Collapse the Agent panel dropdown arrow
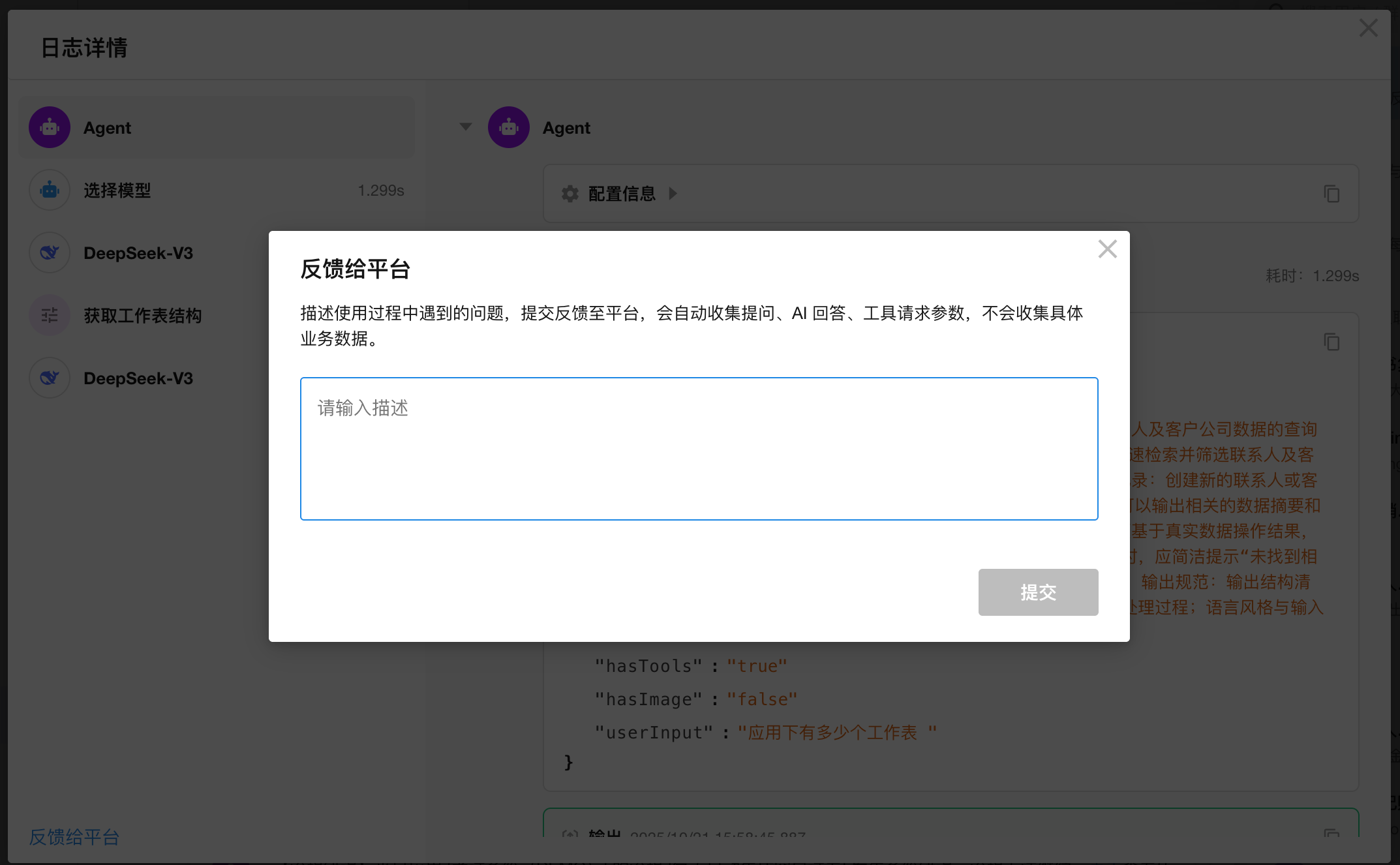Image resolution: width=1400 pixels, height=865 pixels. coord(465,127)
